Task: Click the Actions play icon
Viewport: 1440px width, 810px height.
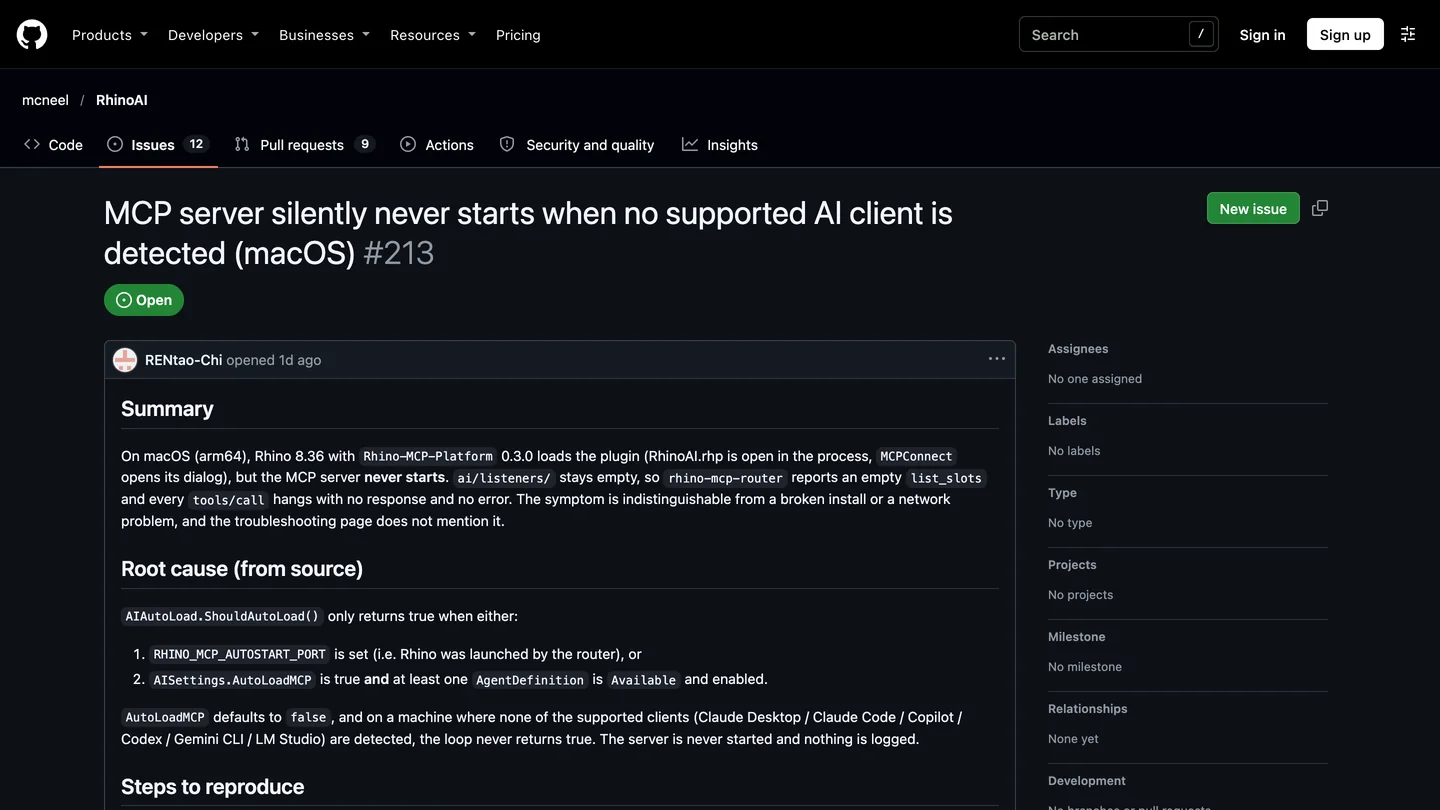Action: (408, 144)
